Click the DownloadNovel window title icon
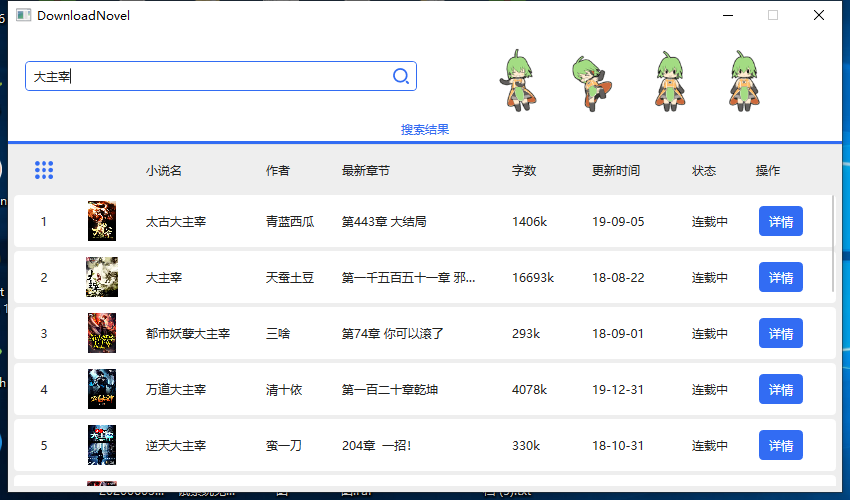850x500 pixels. [23, 15]
